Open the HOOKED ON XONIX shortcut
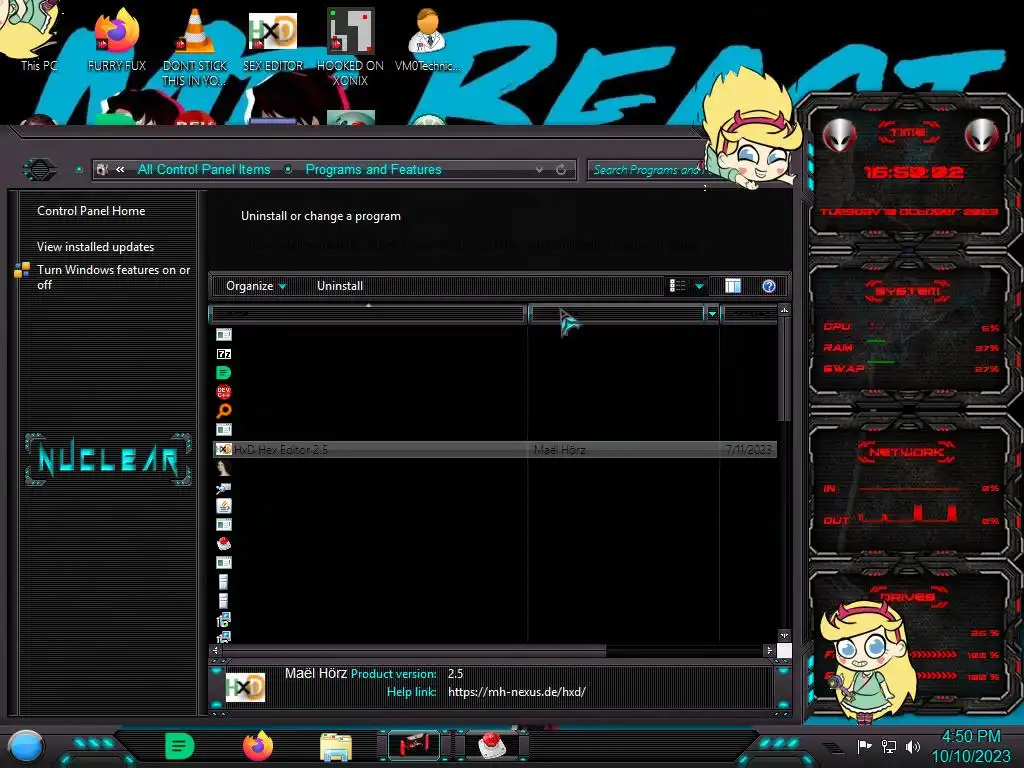 click(350, 47)
